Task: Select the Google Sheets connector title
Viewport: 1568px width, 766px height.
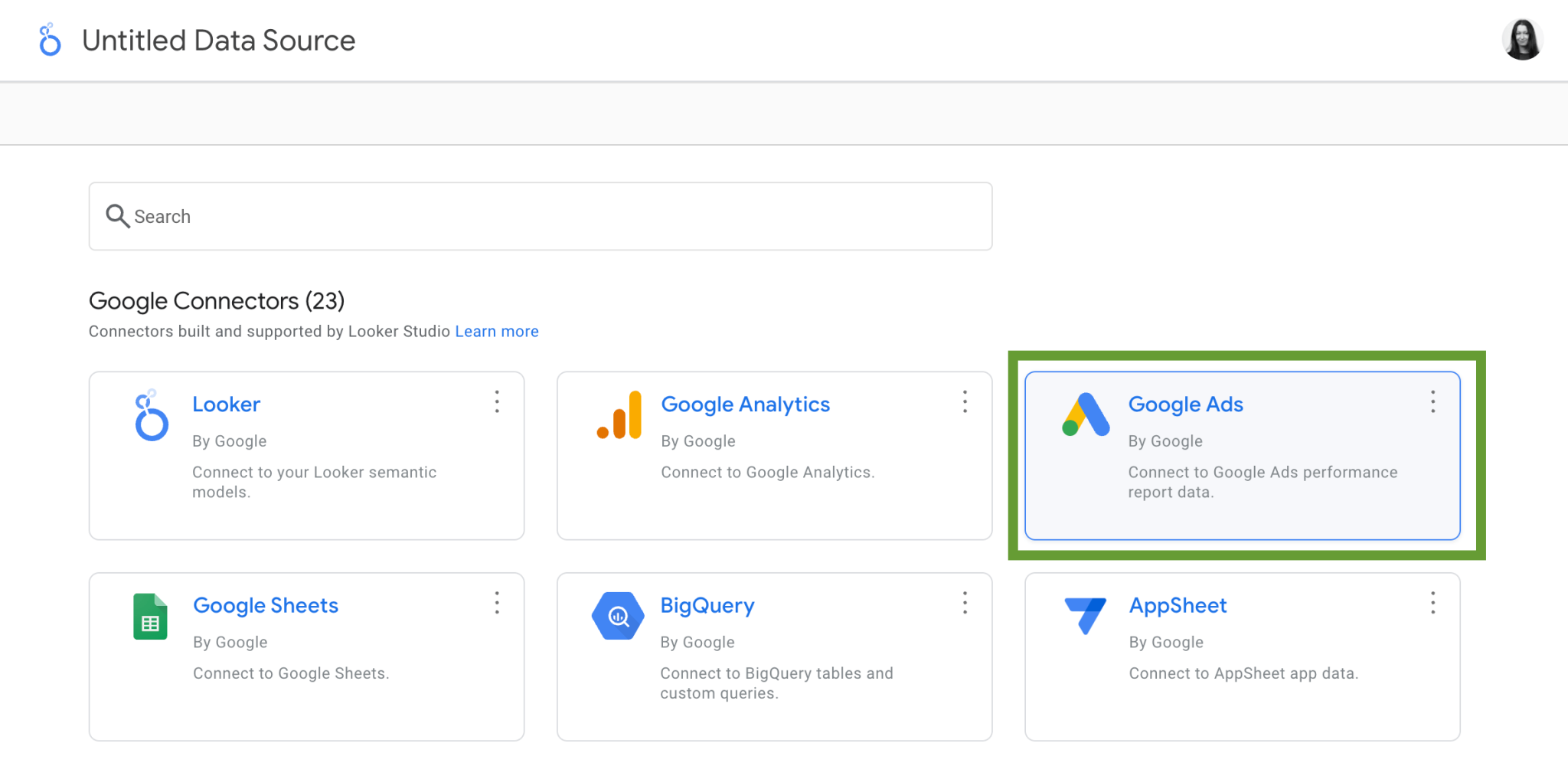Action: (266, 606)
